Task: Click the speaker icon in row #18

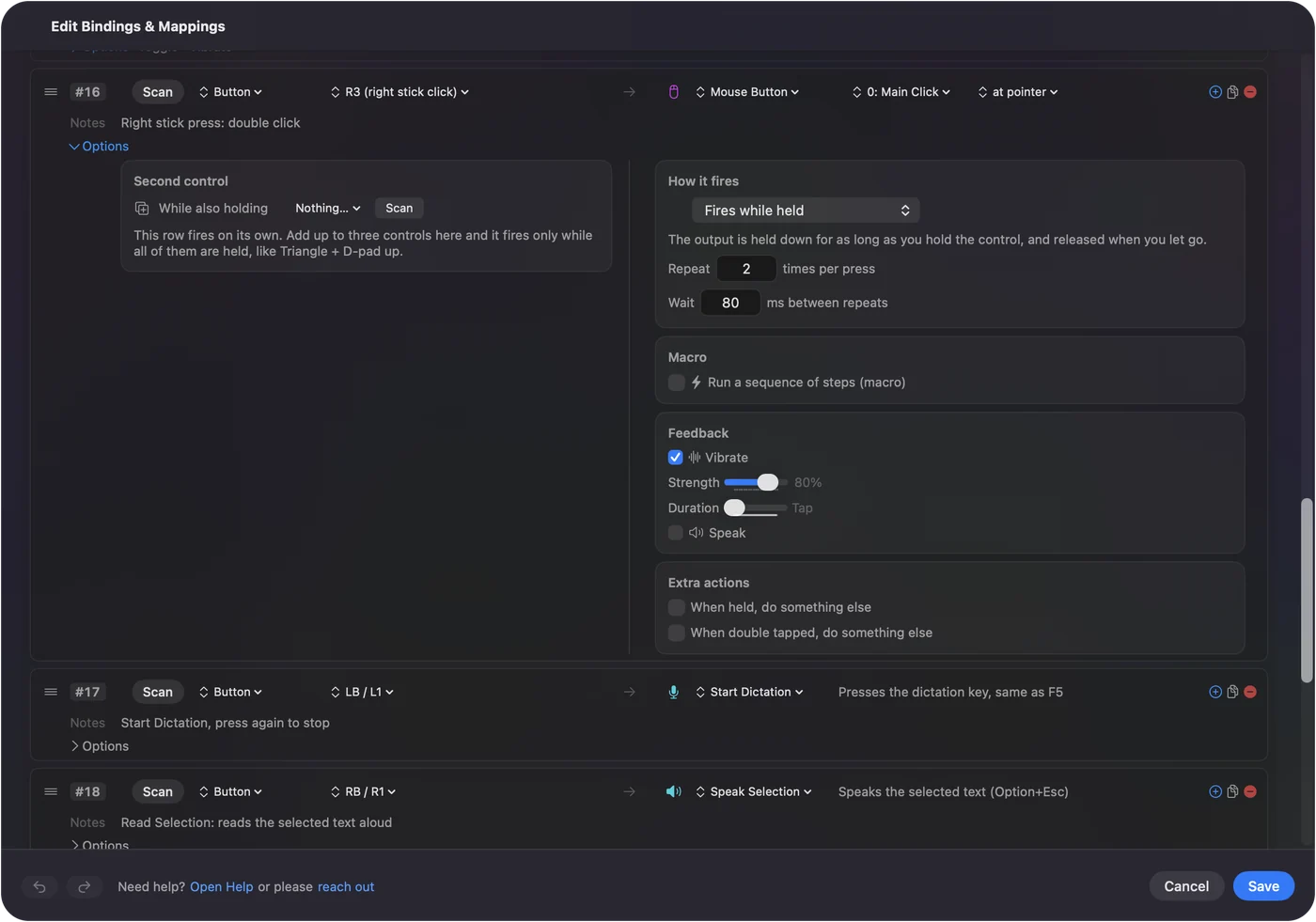Action: click(x=673, y=791)
